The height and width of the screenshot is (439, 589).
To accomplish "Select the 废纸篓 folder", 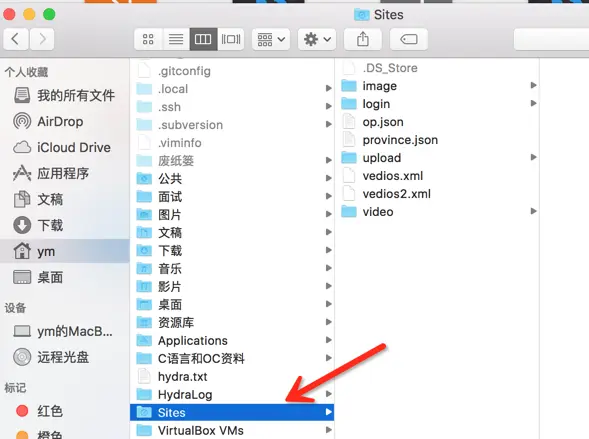I will pos(232,161).
